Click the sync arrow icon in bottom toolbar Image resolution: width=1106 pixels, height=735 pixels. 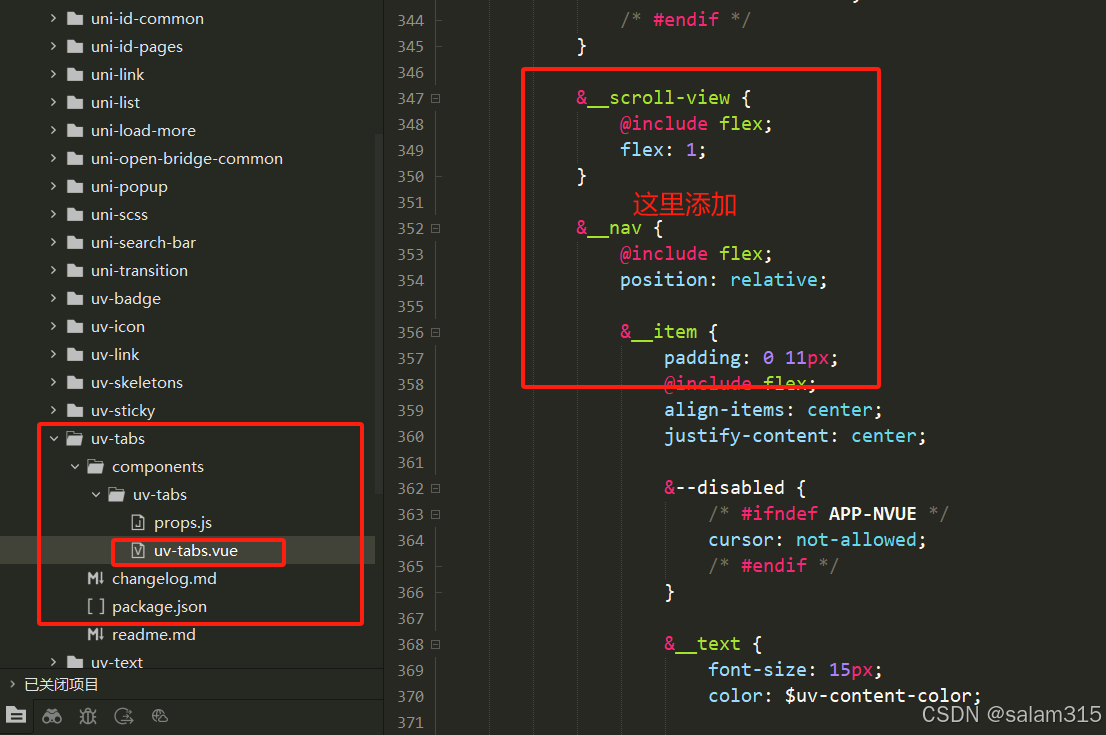pyautogui.click(x=122, y=716)
